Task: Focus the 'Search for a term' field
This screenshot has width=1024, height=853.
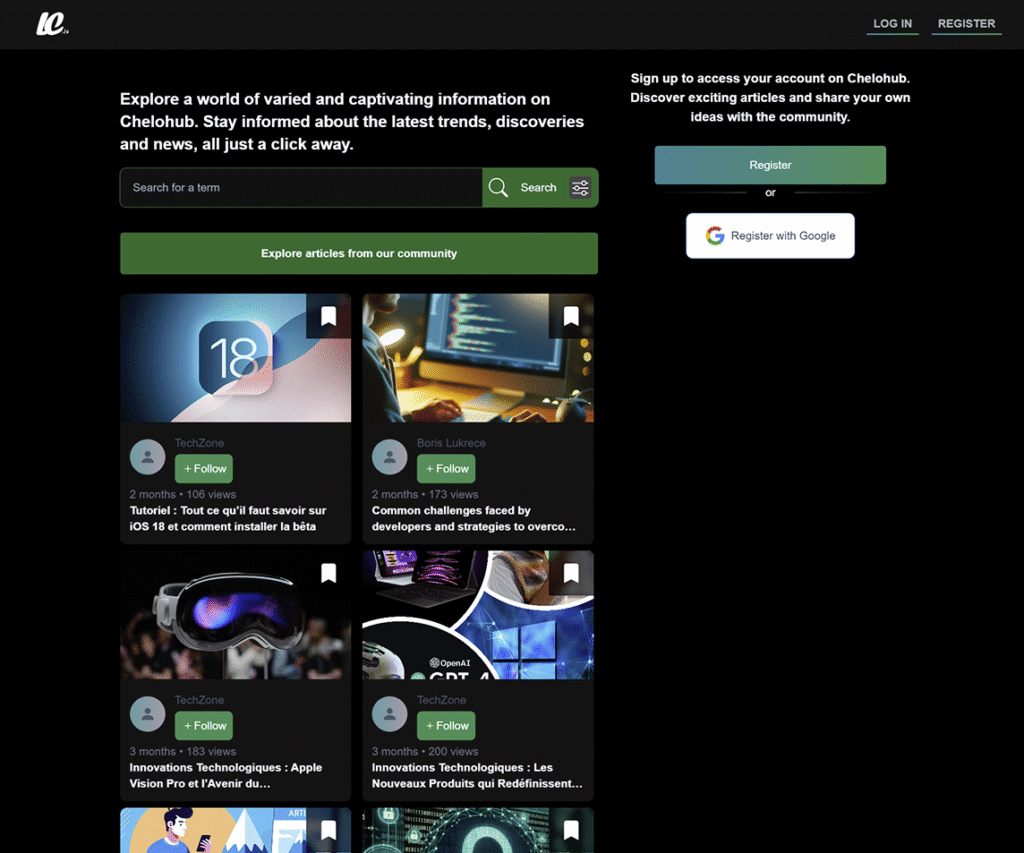Action: [300, 188]
